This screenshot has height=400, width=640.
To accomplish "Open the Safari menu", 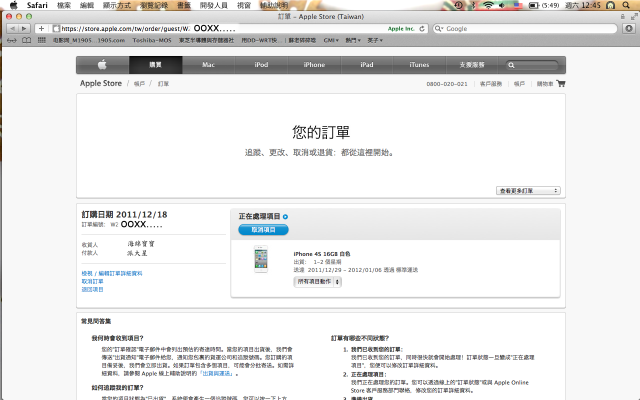I will [x=37, y=5].
